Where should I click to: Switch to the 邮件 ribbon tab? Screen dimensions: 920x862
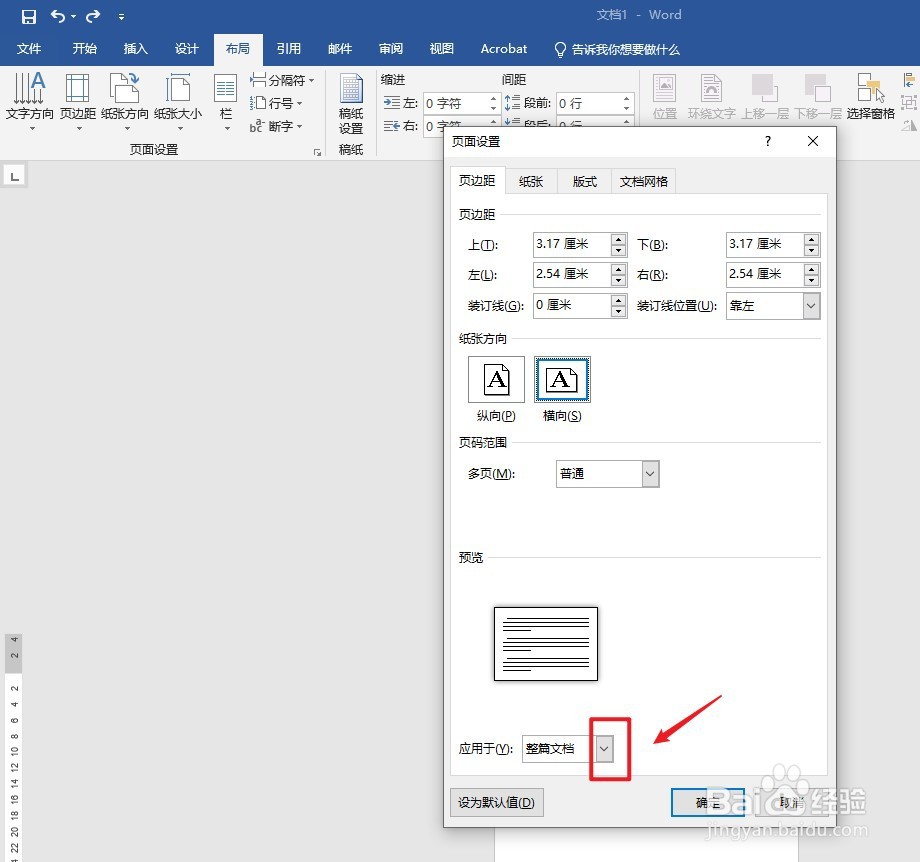tap(340, 49)
